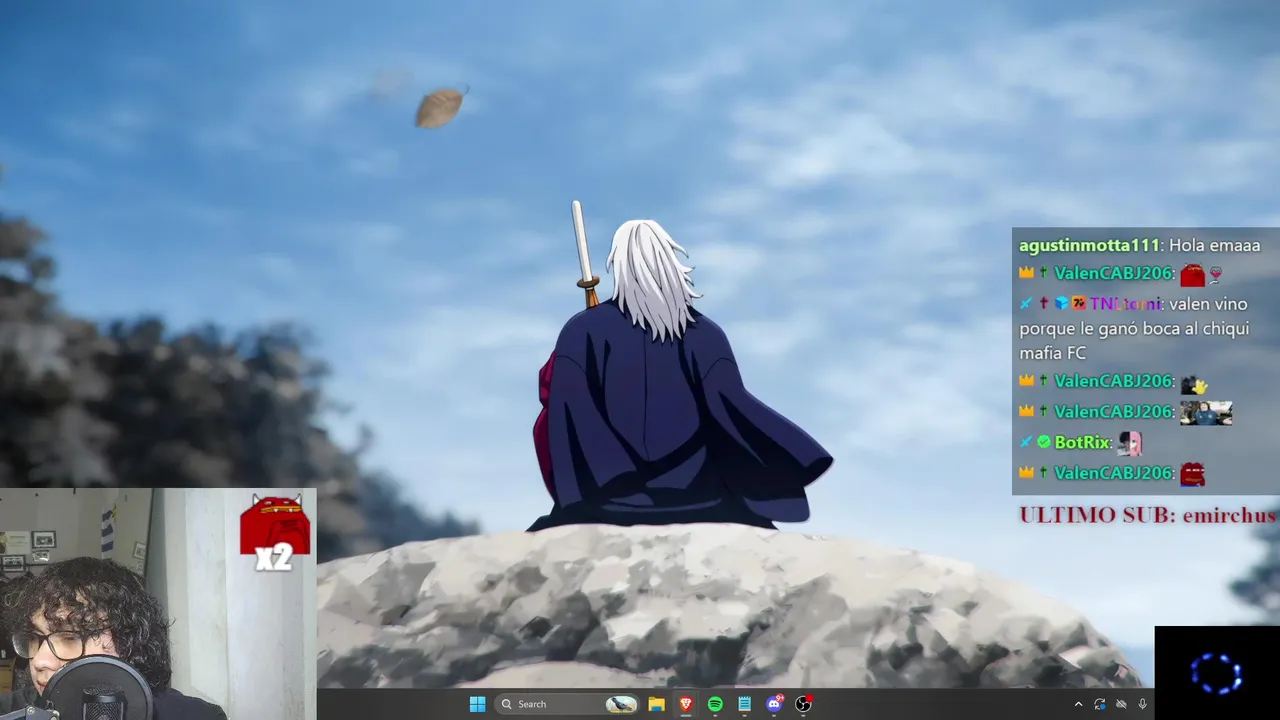Click the chat message 'Hola emaaa'
1280x720 pixels.
1214,245
